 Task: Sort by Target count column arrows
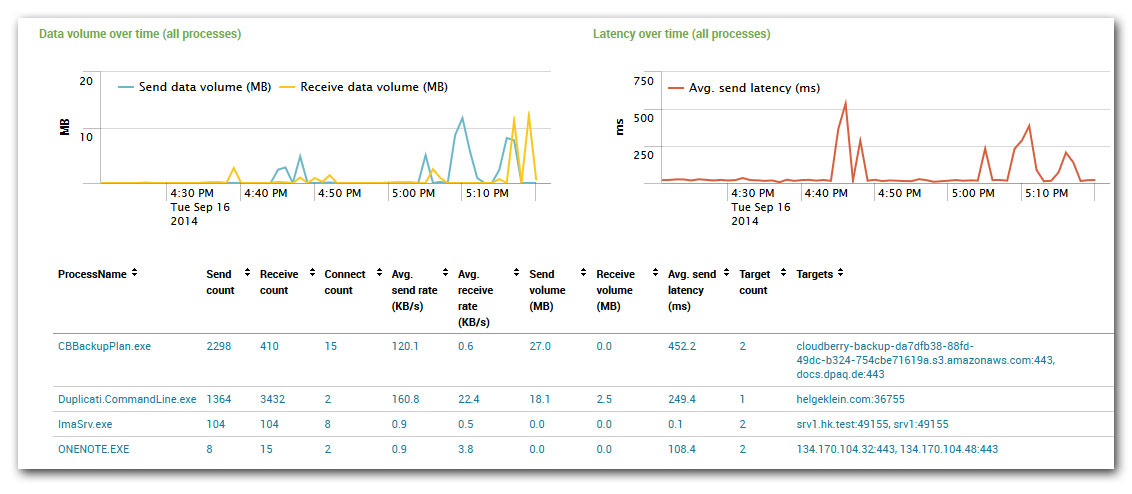click(783, 274)
